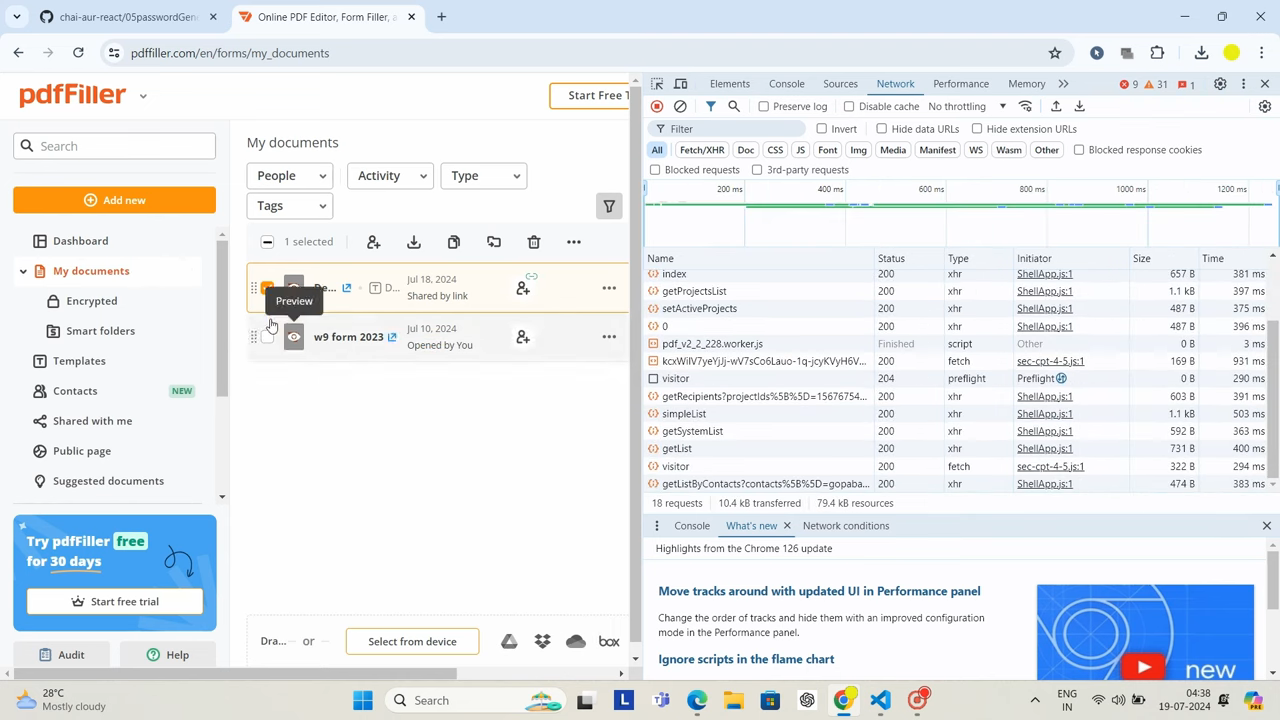Toggle the Preserve log checkbox
The height and width of the screenshot is (720, 1280).
(x=764, y=106)
